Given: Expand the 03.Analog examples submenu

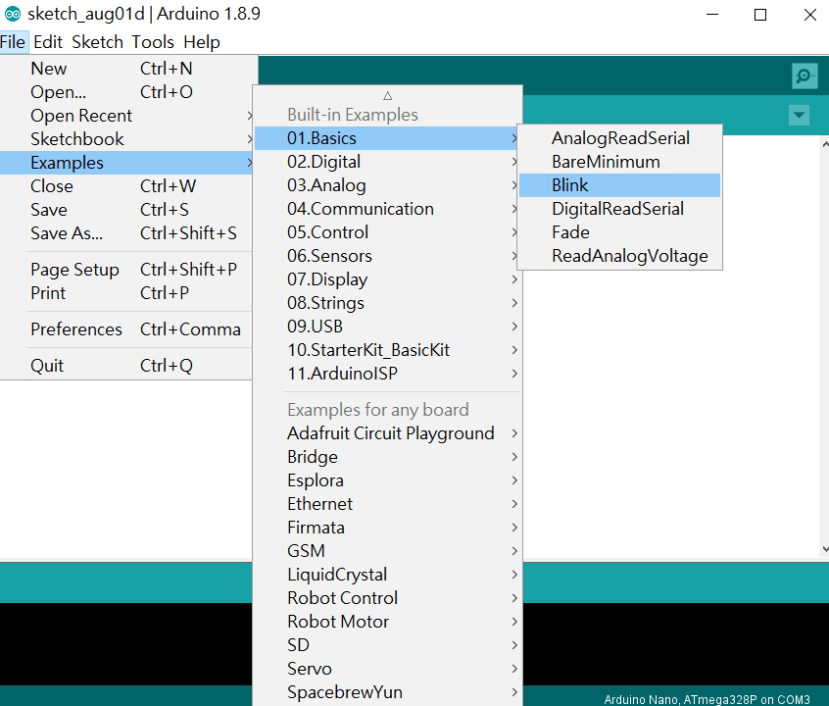Looking at the screenshot, I should tap(387, 185).
